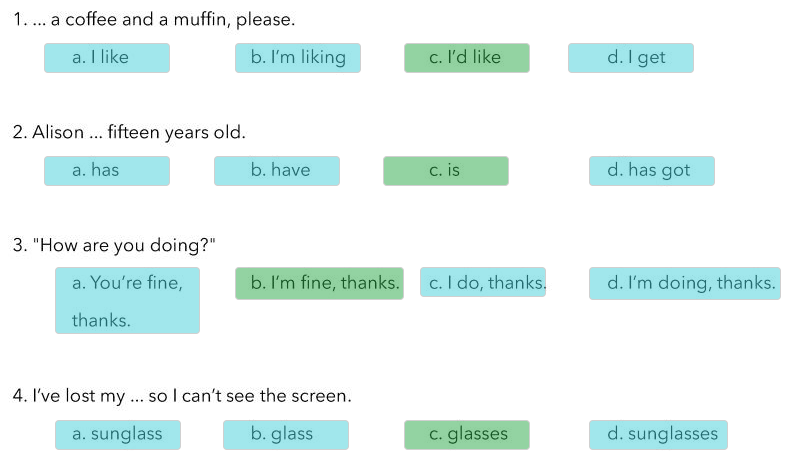Choose answer 'd. has got'

coord(652,171)
